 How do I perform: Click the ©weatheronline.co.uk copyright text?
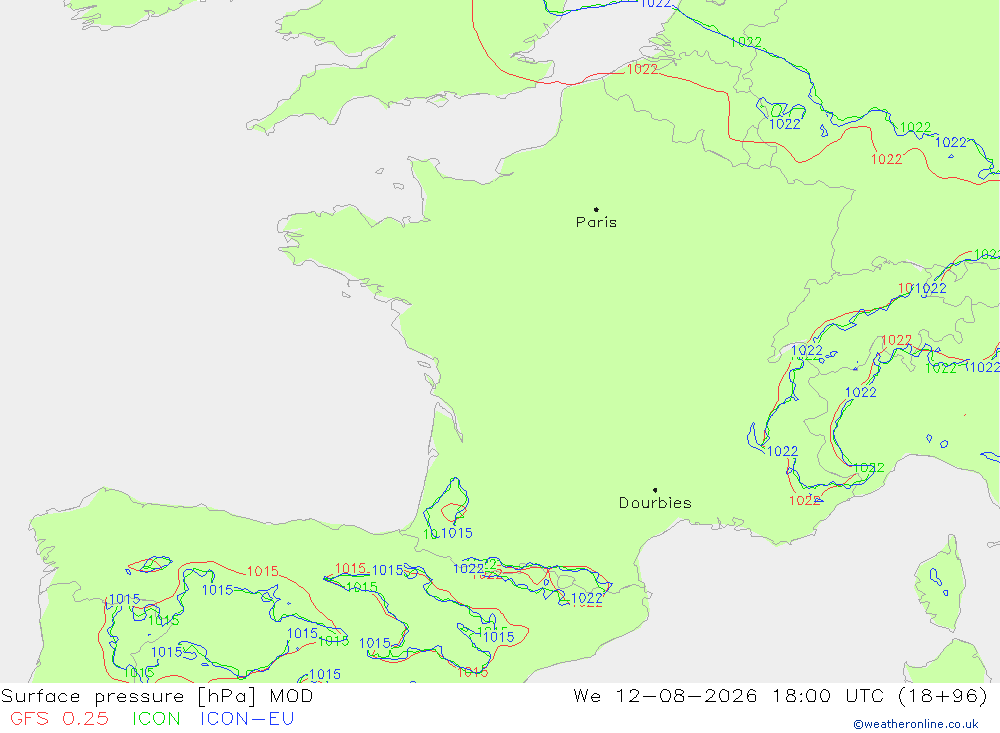916,724
